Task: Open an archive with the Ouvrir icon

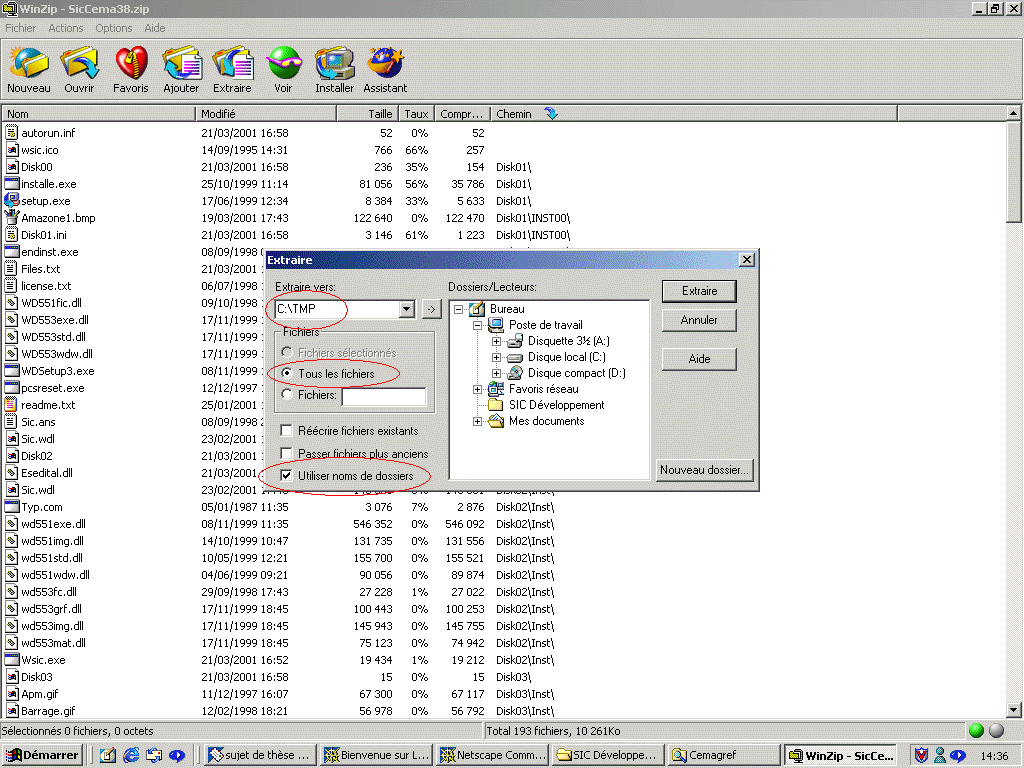Action: click(x=79, y=63)
